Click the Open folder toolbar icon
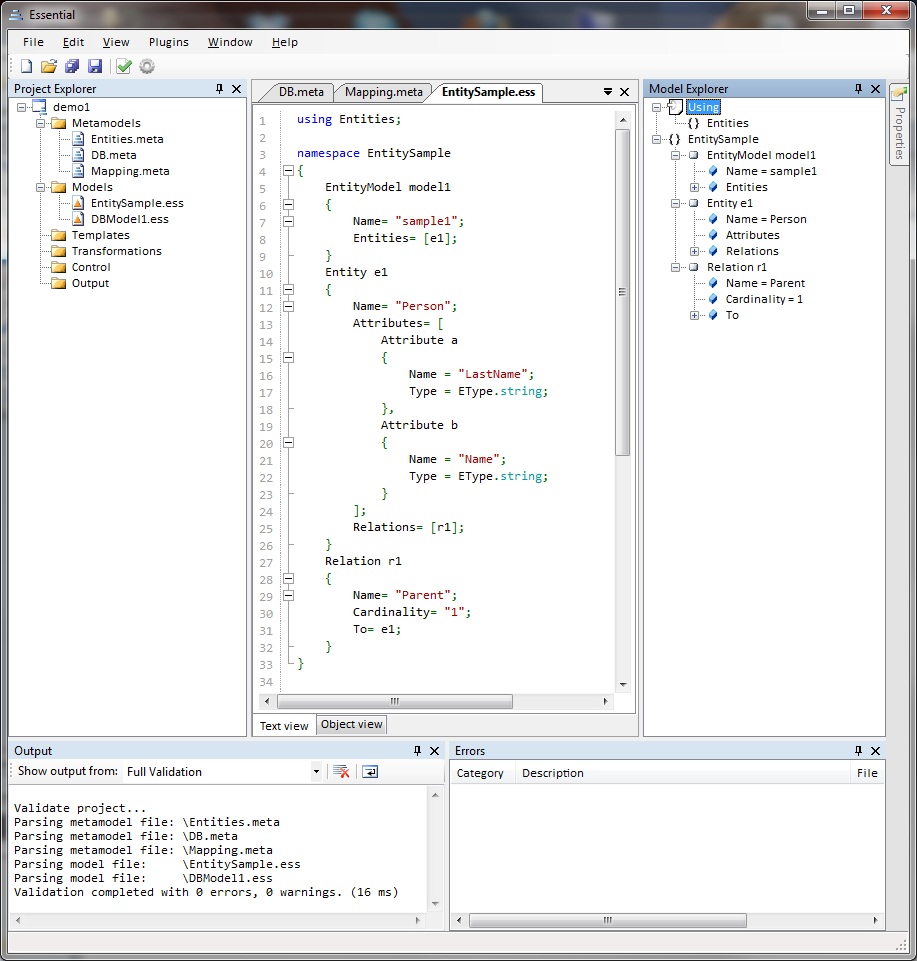 [49, 67]
